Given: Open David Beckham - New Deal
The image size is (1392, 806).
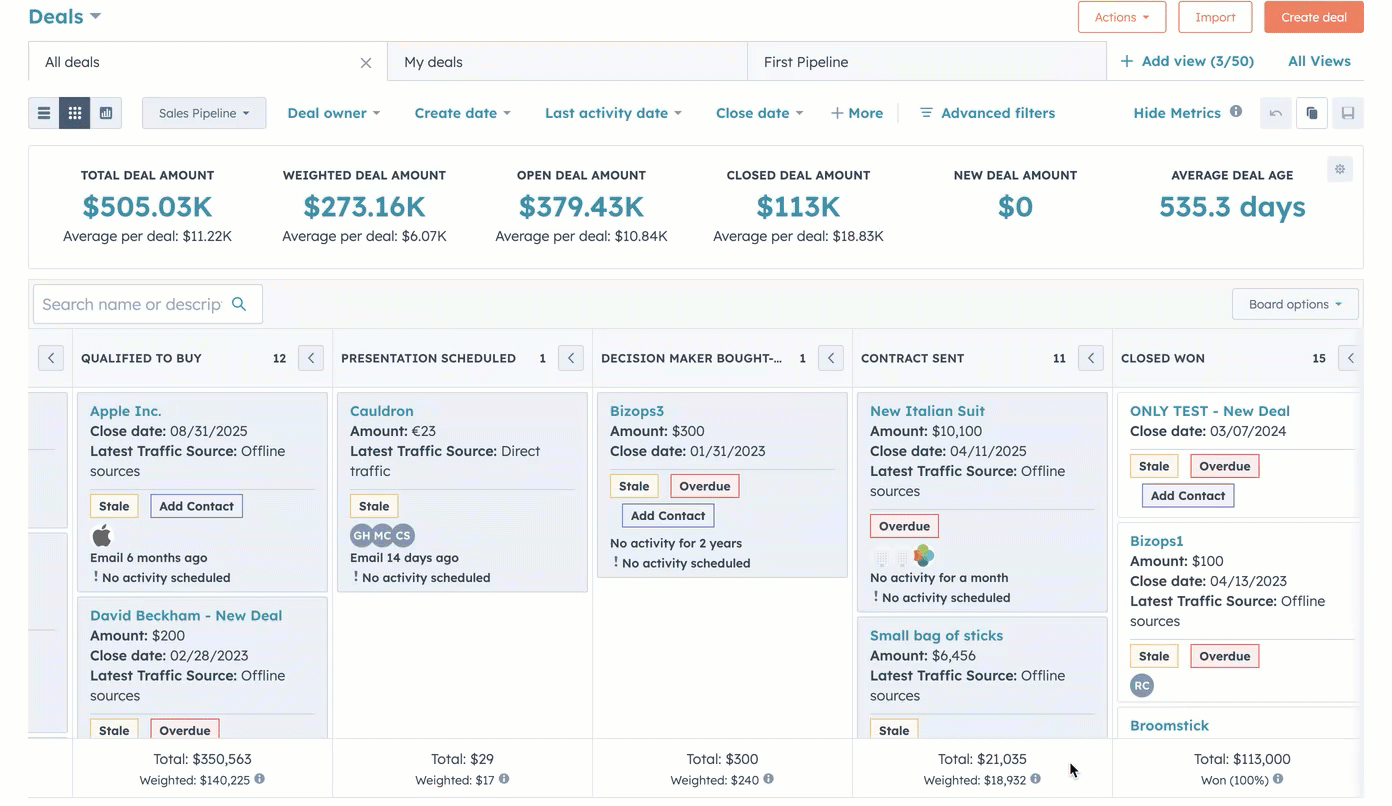Looking at the screenshot, I should tap(186, 616).
